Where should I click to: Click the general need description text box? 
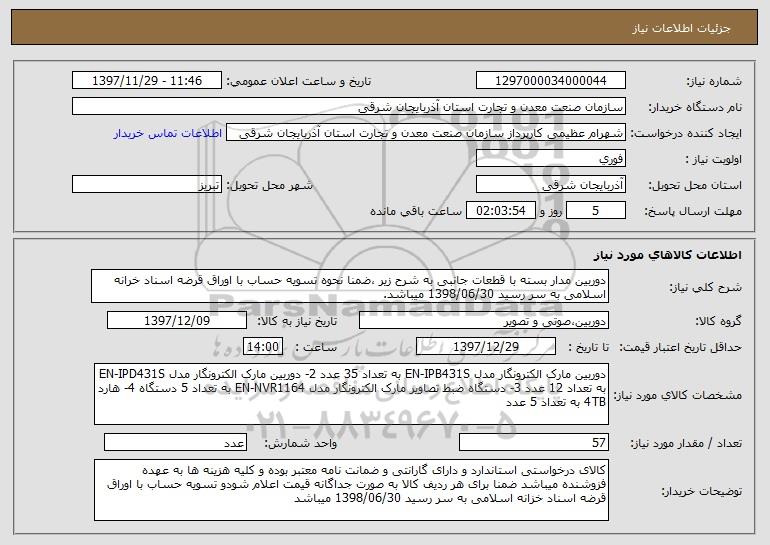point(350,286)
